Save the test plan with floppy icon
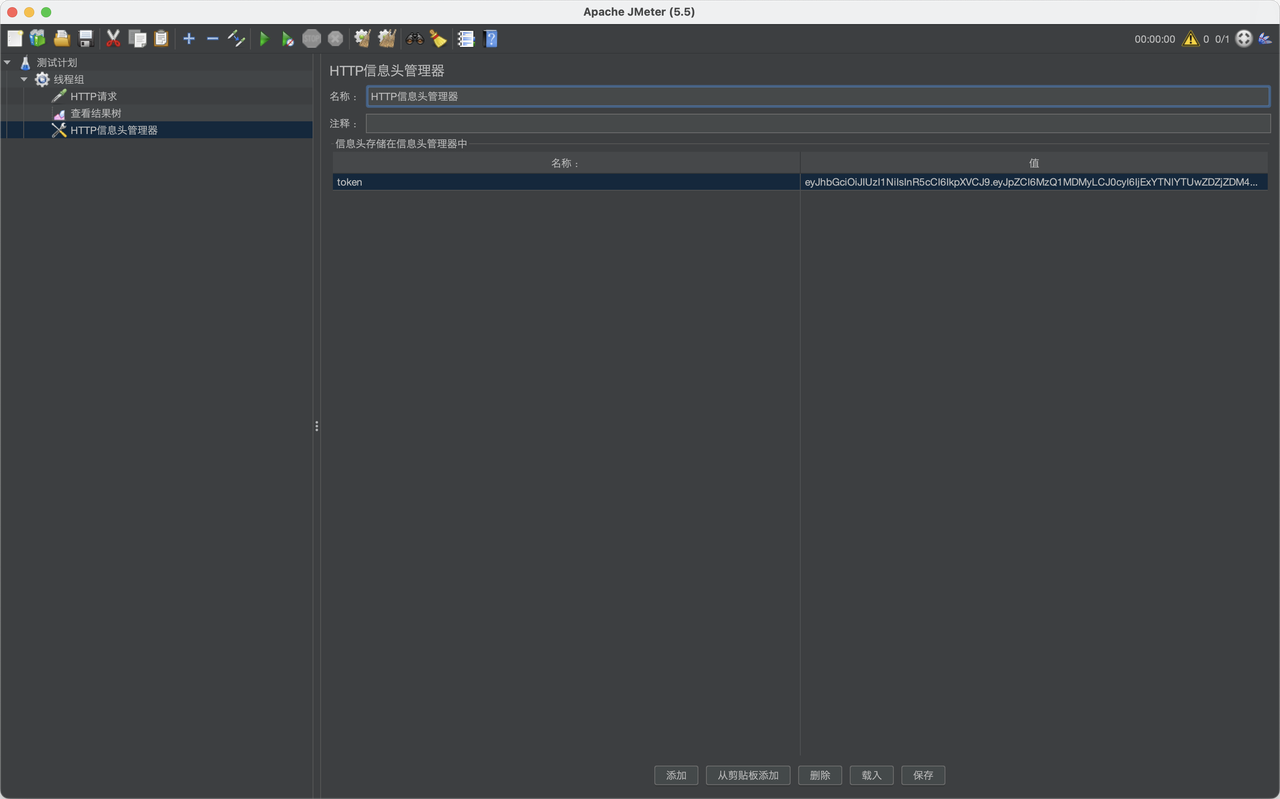Viewport: 1280px width, 799px height. tap(86, 38)
